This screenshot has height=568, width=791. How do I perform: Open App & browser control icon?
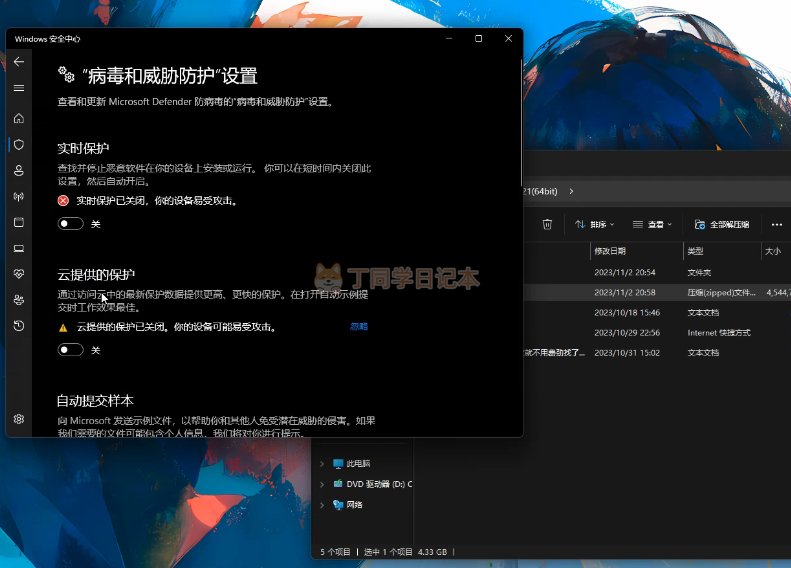tap(19, 222)
